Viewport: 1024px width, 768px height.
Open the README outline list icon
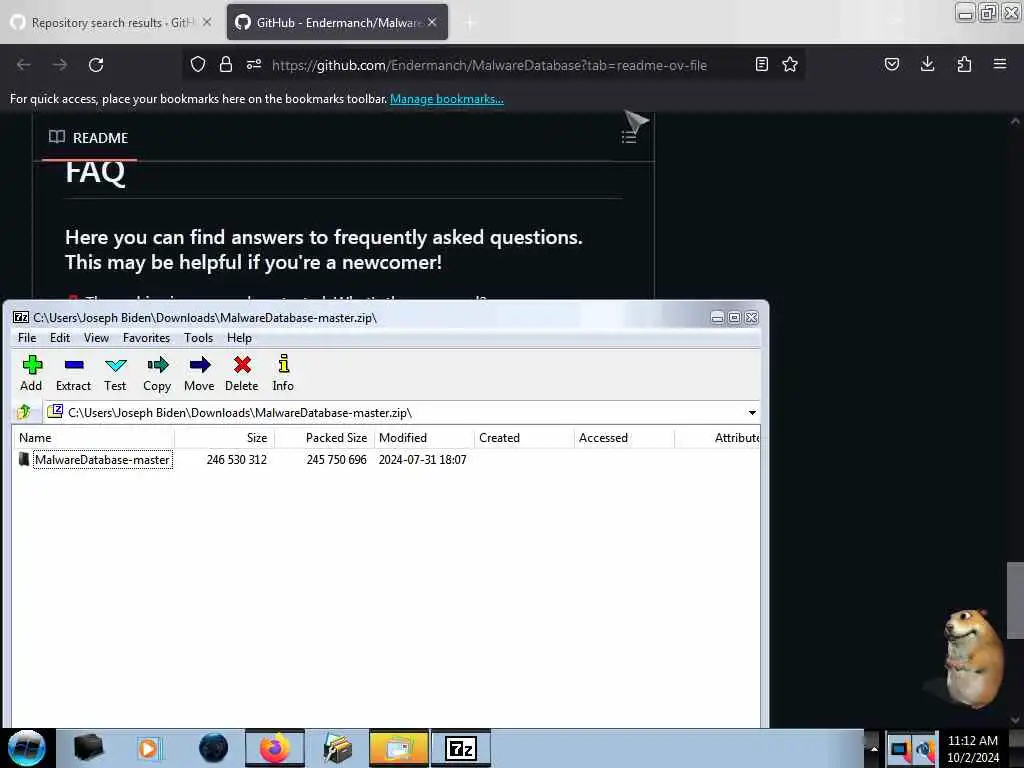pos(628,137)
